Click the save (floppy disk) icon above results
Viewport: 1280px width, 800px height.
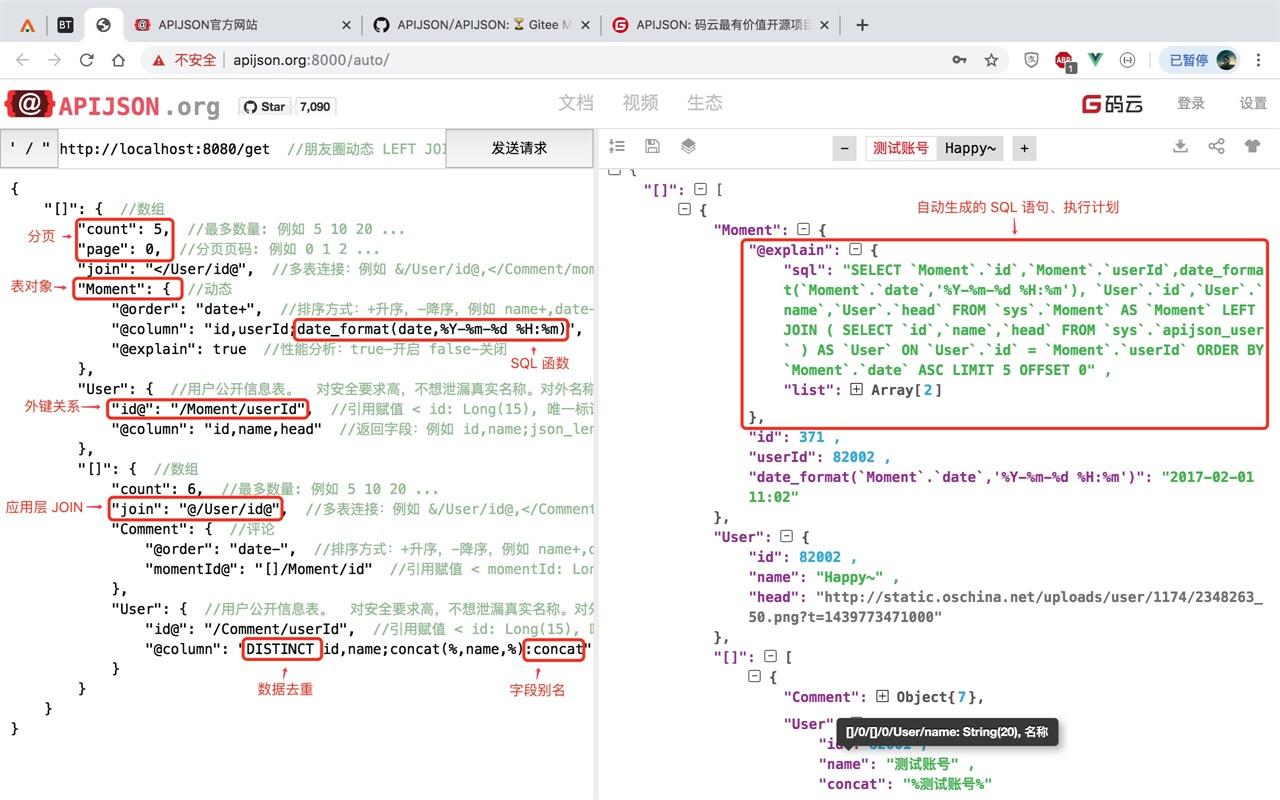652,146
